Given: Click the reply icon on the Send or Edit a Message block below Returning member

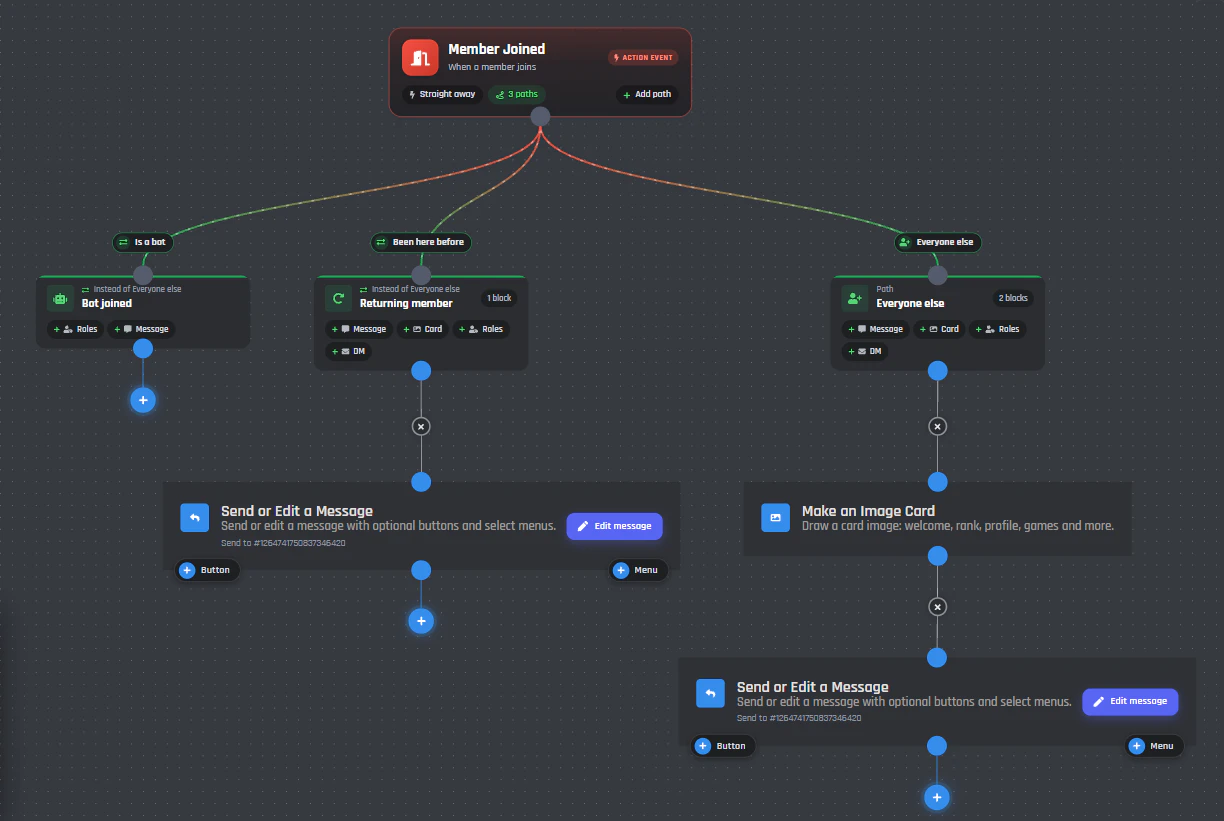Looking at the screenshot, I should coord(194,518).
